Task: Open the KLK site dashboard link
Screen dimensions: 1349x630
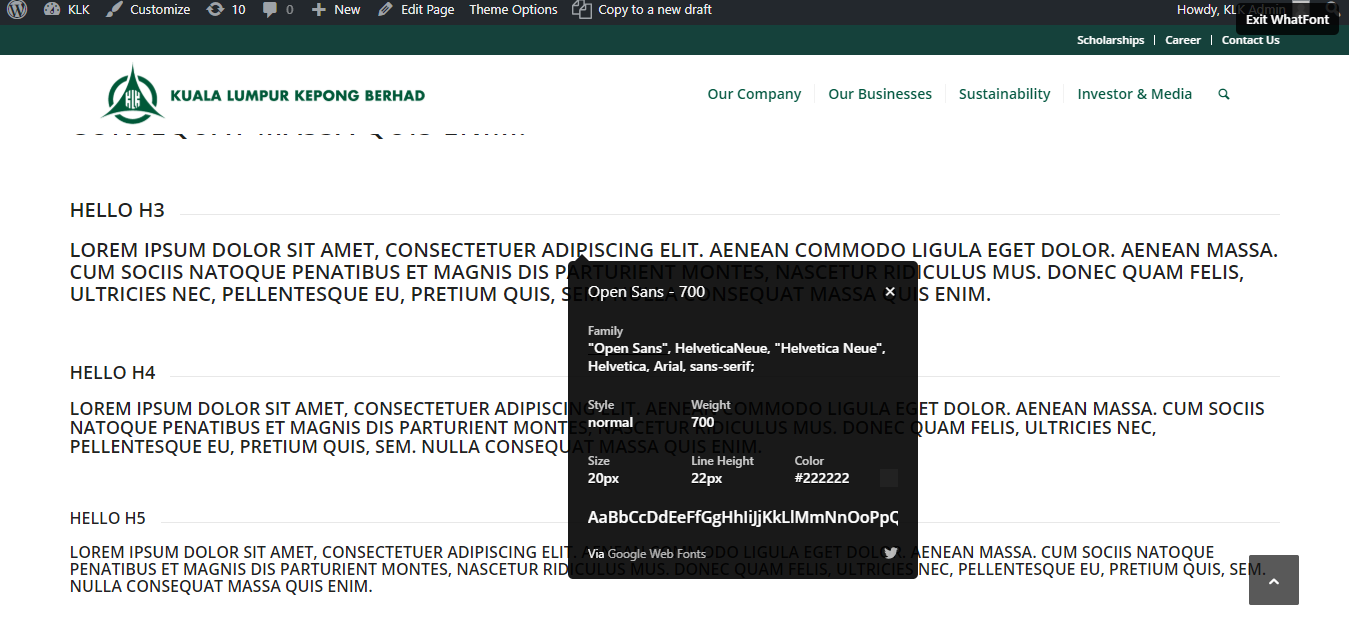Action: coord(67,10)
